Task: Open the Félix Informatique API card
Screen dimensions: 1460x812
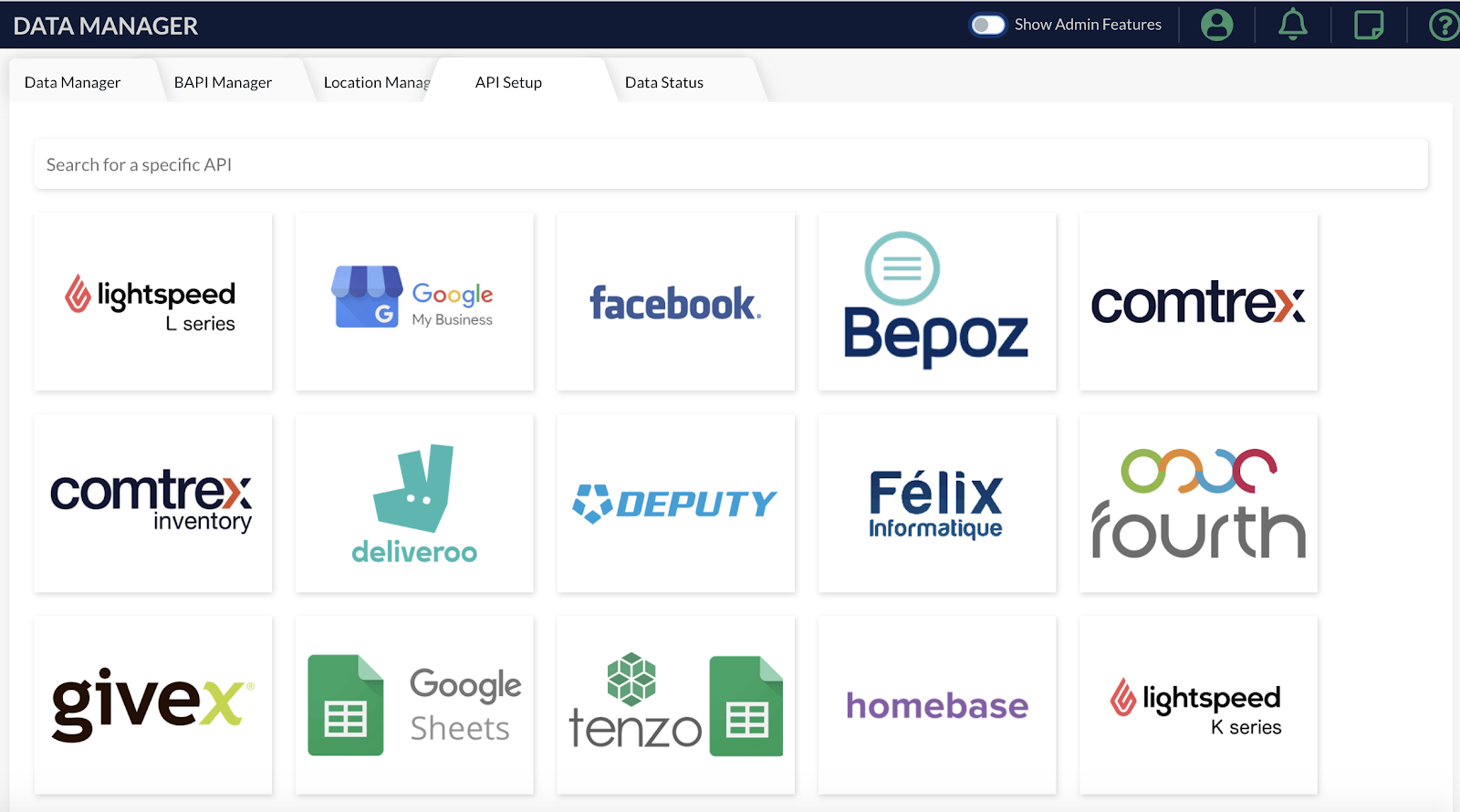Action: click(x=937, y=504)
